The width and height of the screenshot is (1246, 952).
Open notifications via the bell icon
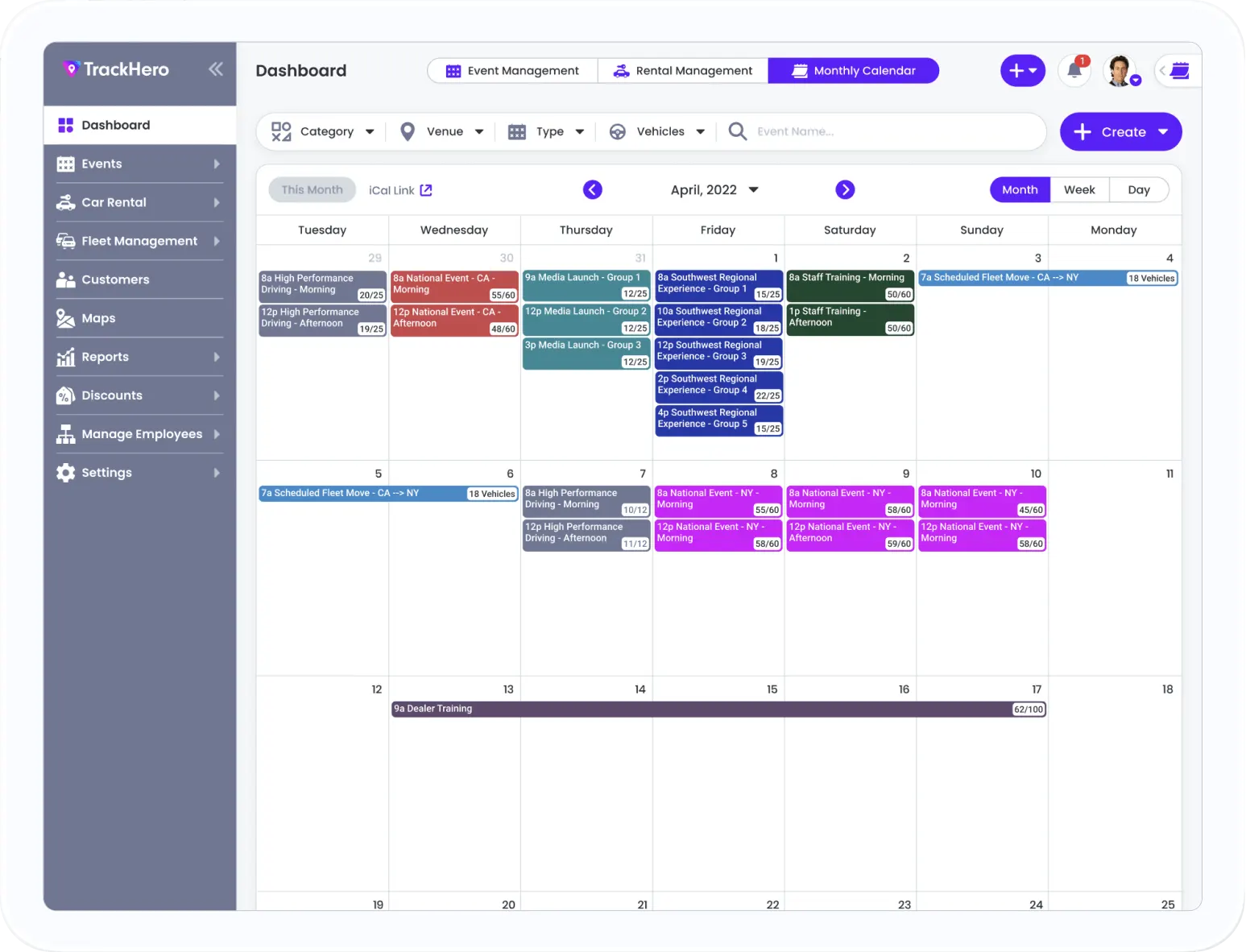[x=1074, y=71]
